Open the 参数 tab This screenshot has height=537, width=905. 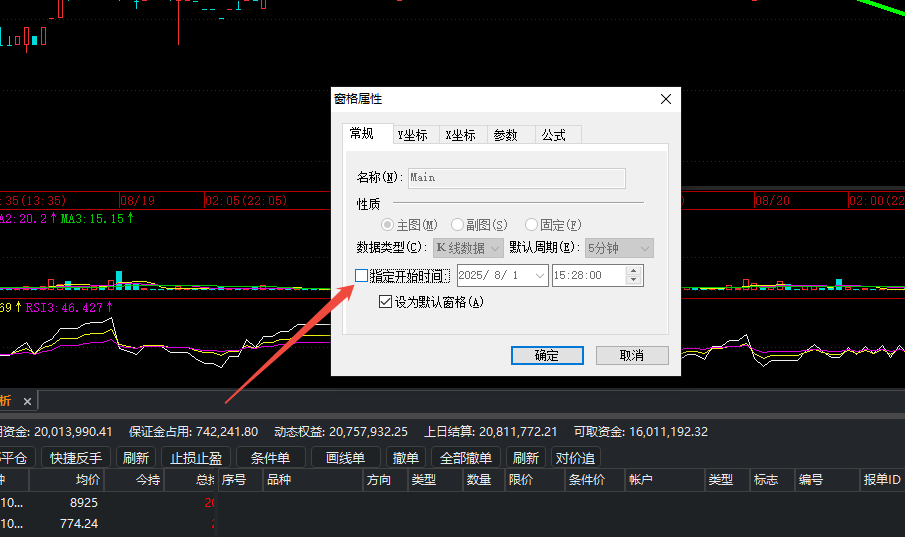point(506,135)
